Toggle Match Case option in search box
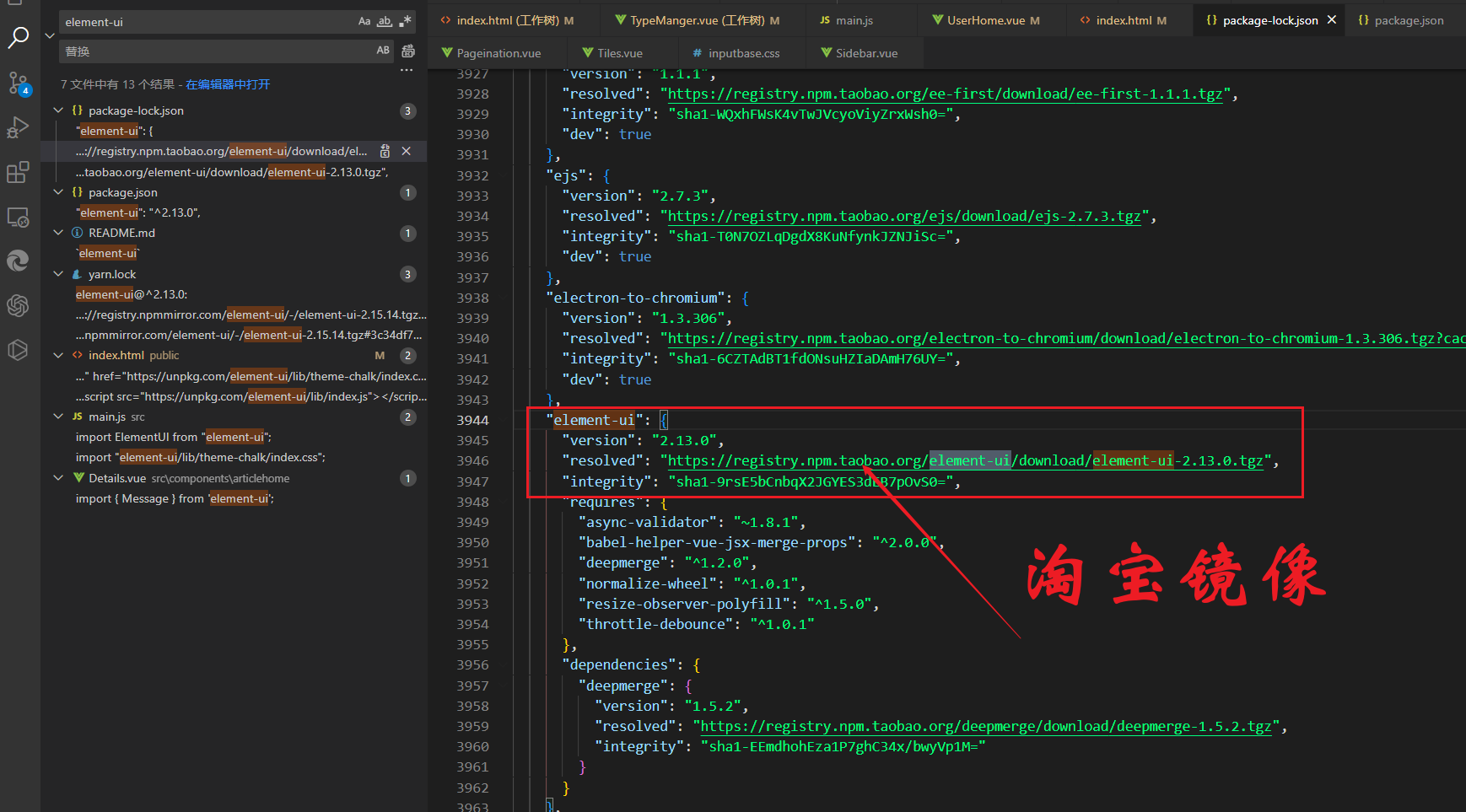 point(364,22)
